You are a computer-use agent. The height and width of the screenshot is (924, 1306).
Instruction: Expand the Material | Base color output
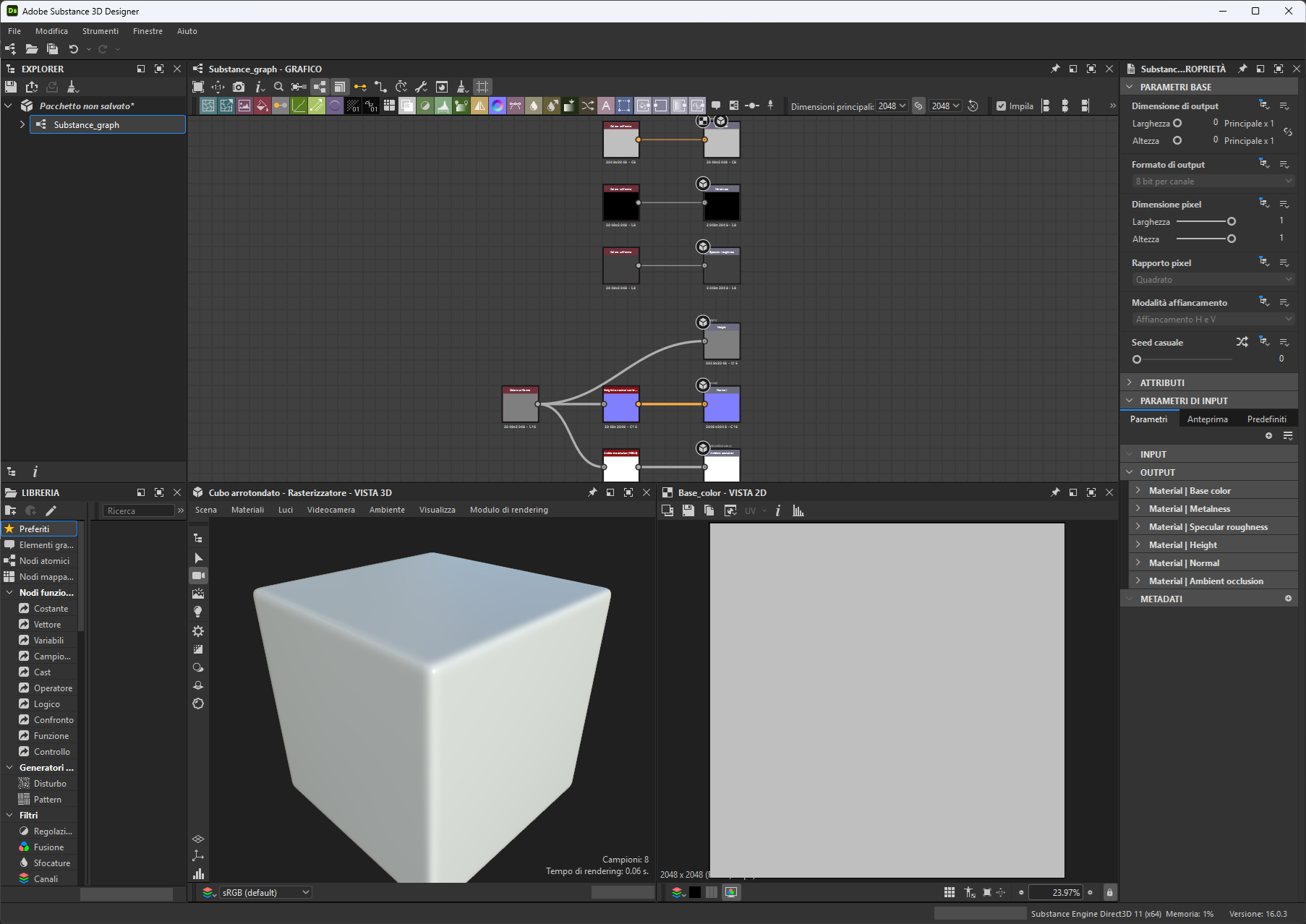pyautogui.click(x=1138, y=490)
